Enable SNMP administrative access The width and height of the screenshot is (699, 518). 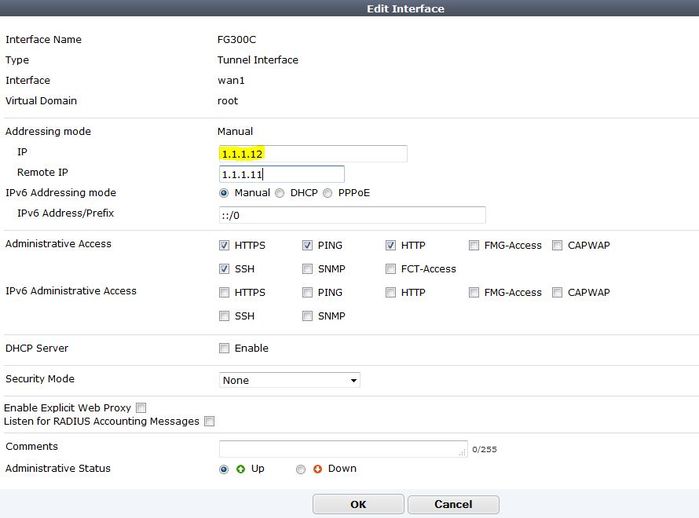point(308,268)
